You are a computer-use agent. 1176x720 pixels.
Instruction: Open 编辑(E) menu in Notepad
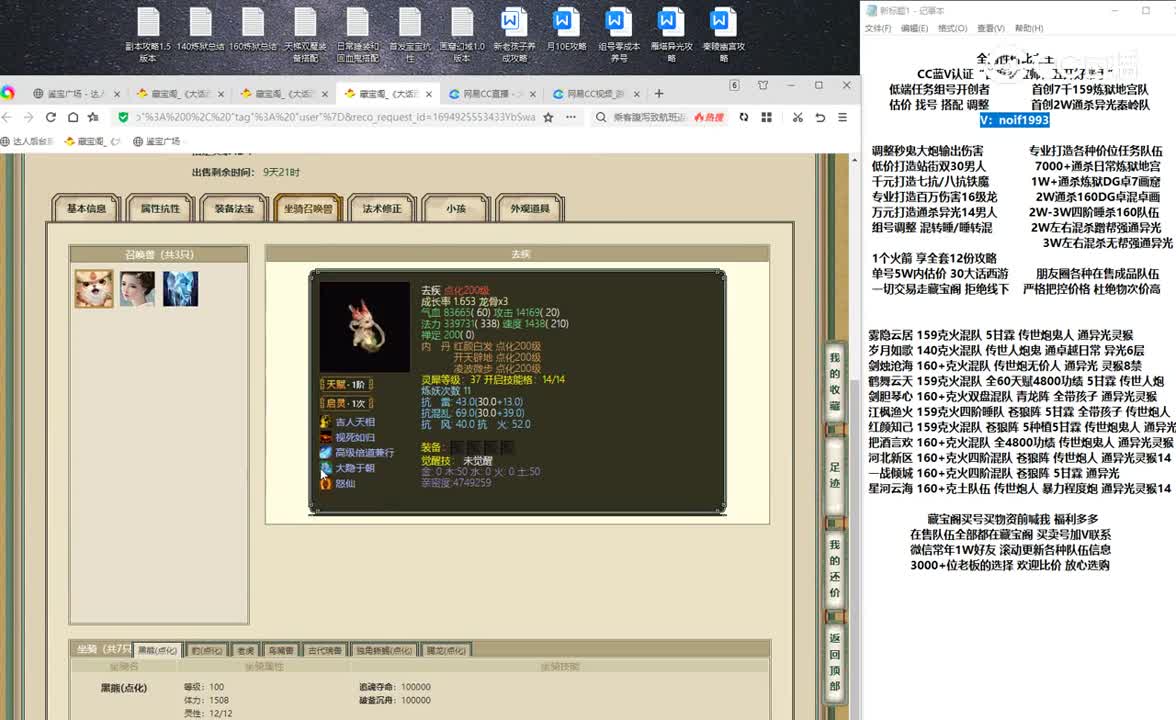click(x=914, y=28)
